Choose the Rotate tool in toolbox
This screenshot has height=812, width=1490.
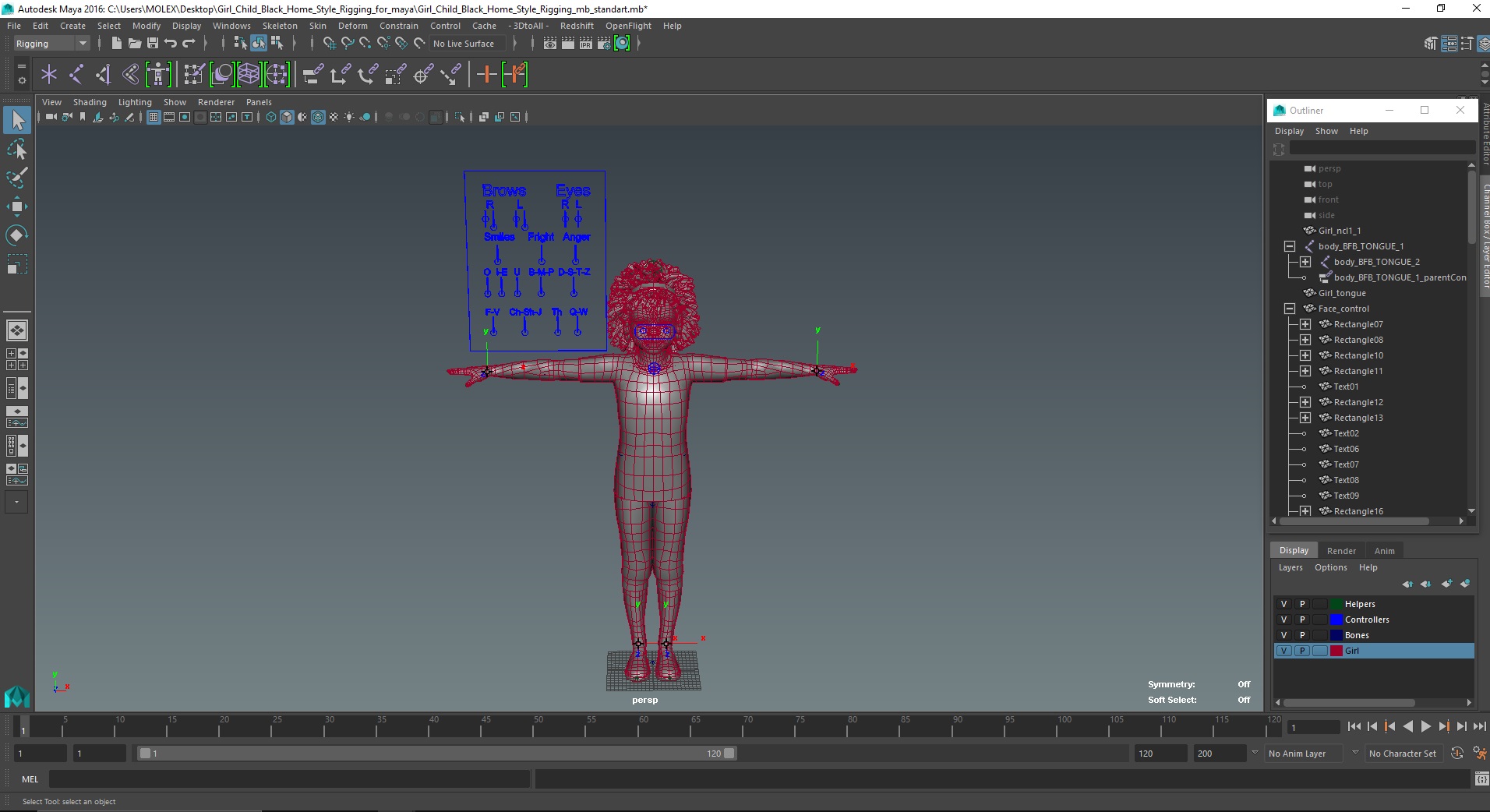[x=17, y=235]
